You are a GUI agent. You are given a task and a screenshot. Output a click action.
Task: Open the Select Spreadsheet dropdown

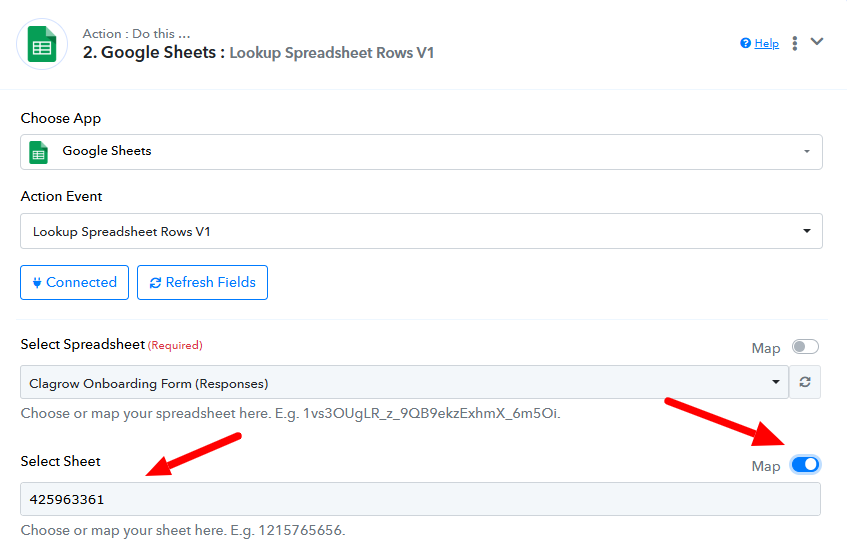point(405,383)
